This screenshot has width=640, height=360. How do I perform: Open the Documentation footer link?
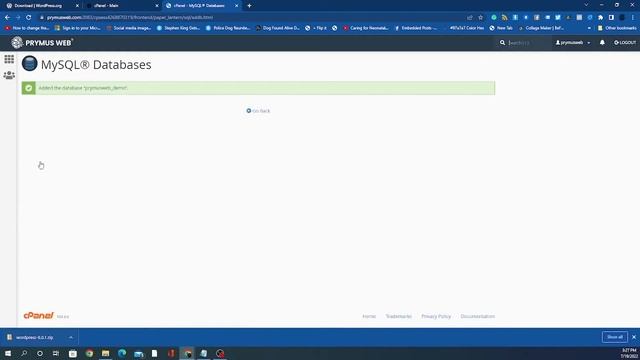pyautogui.click(x=478, y=316)
